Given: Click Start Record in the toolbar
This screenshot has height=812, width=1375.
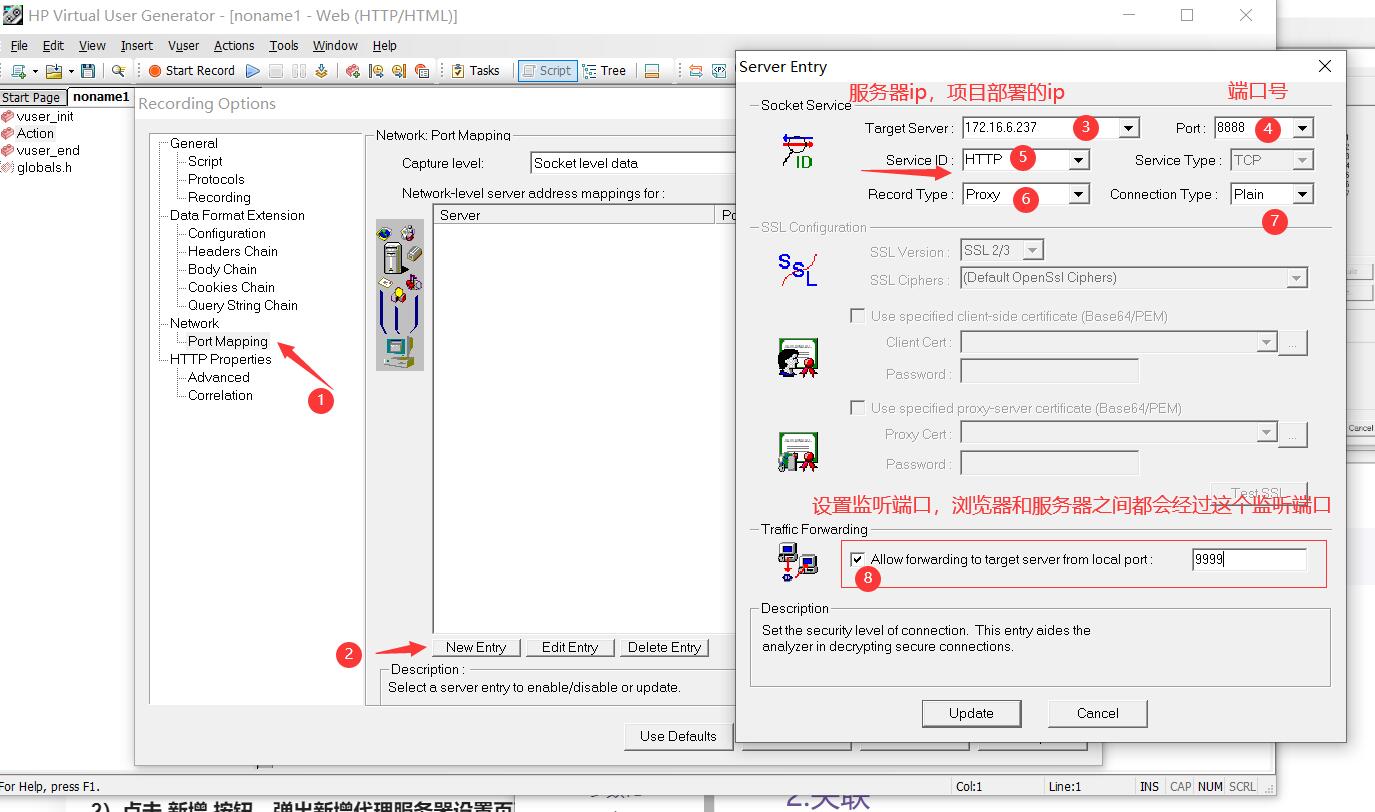Looking at the screenshot, I should point(191,70).
